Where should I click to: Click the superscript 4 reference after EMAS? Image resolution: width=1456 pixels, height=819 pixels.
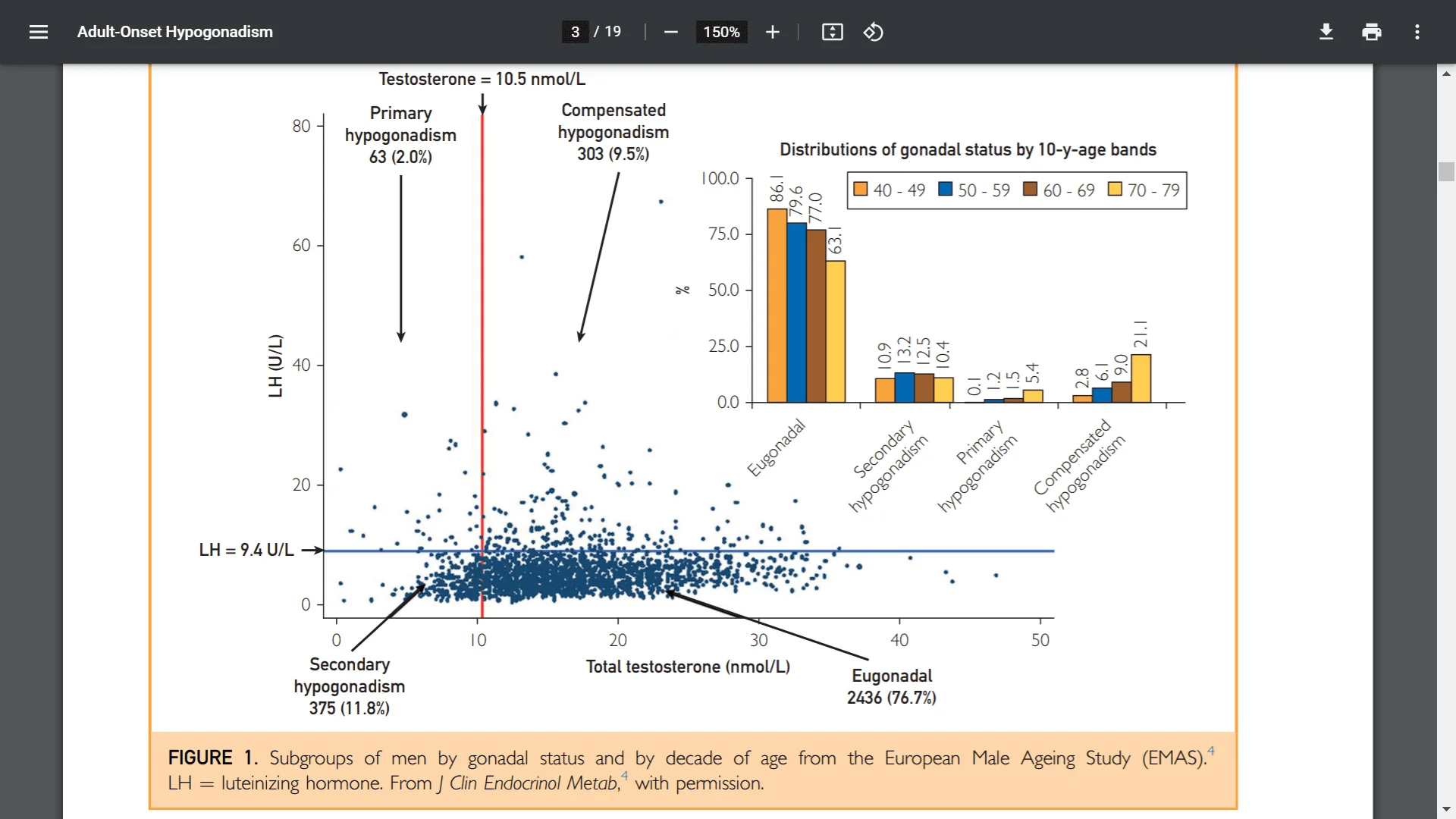1211,751
